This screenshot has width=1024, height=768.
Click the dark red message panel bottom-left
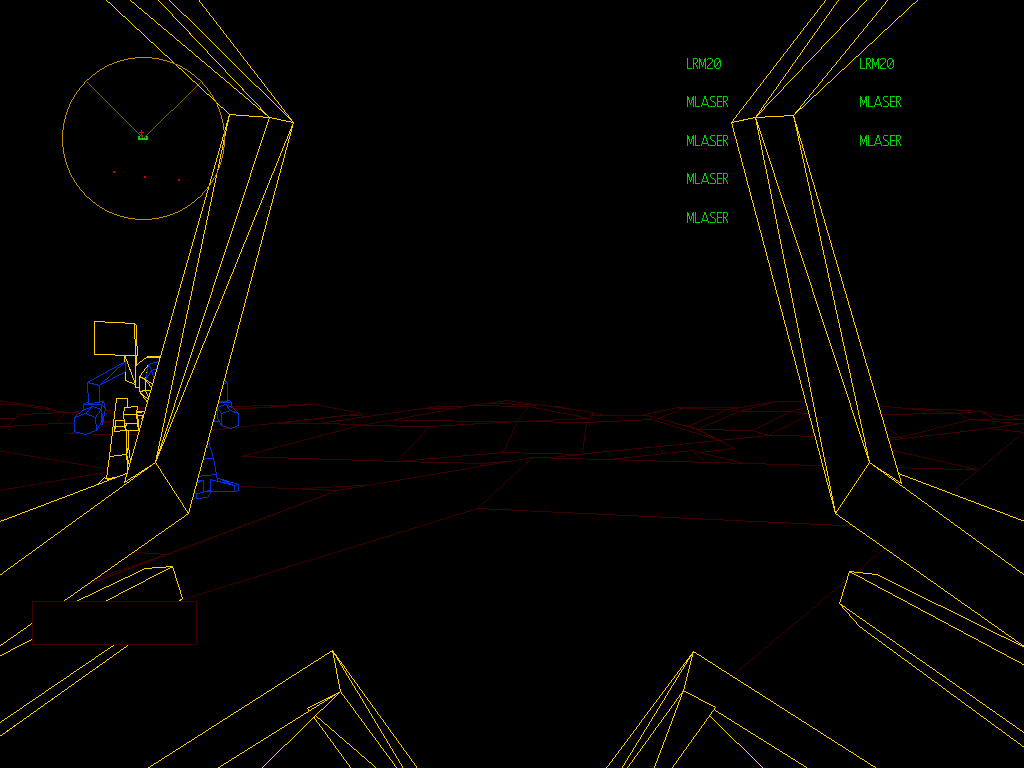pos(115,620)
